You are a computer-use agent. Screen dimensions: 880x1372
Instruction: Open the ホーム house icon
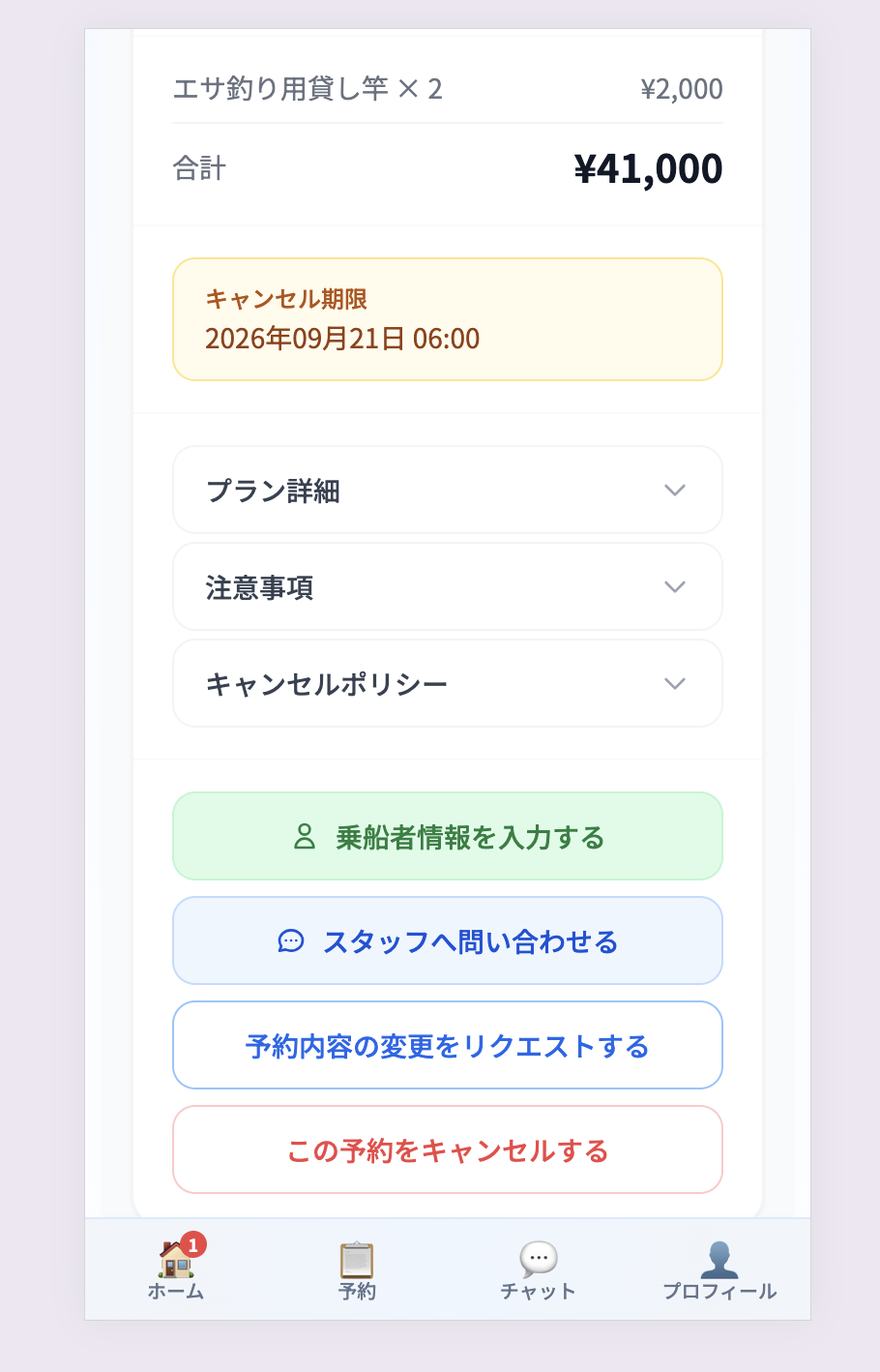click(x=175, y=1259)
